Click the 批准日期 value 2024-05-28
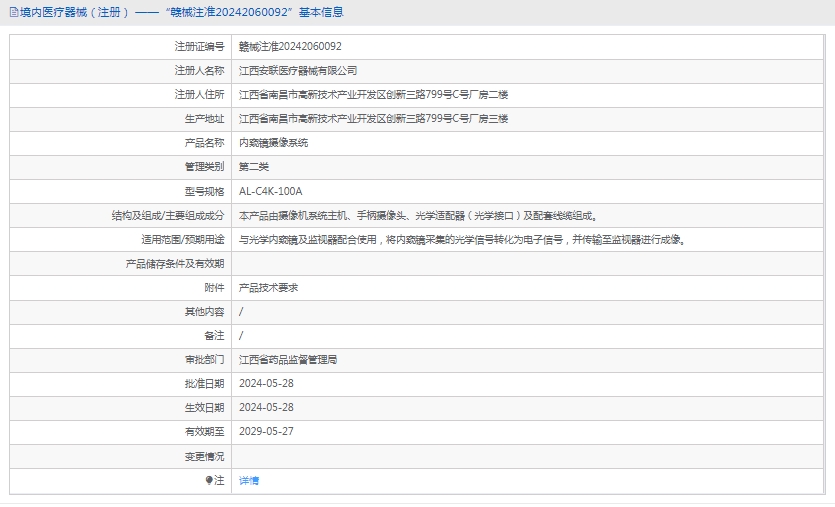Screen dimensions: 835x507 [x=266, y=383]
